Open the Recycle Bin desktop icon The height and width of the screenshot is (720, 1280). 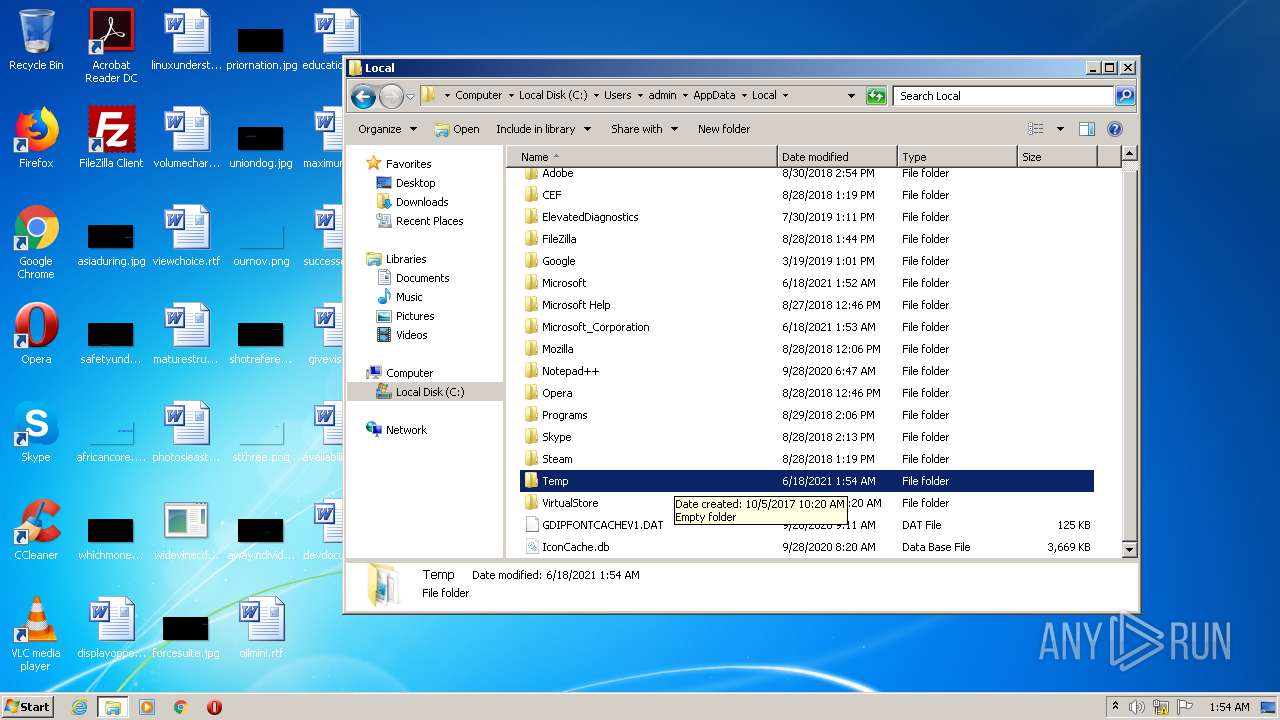(x=36, y=41)
